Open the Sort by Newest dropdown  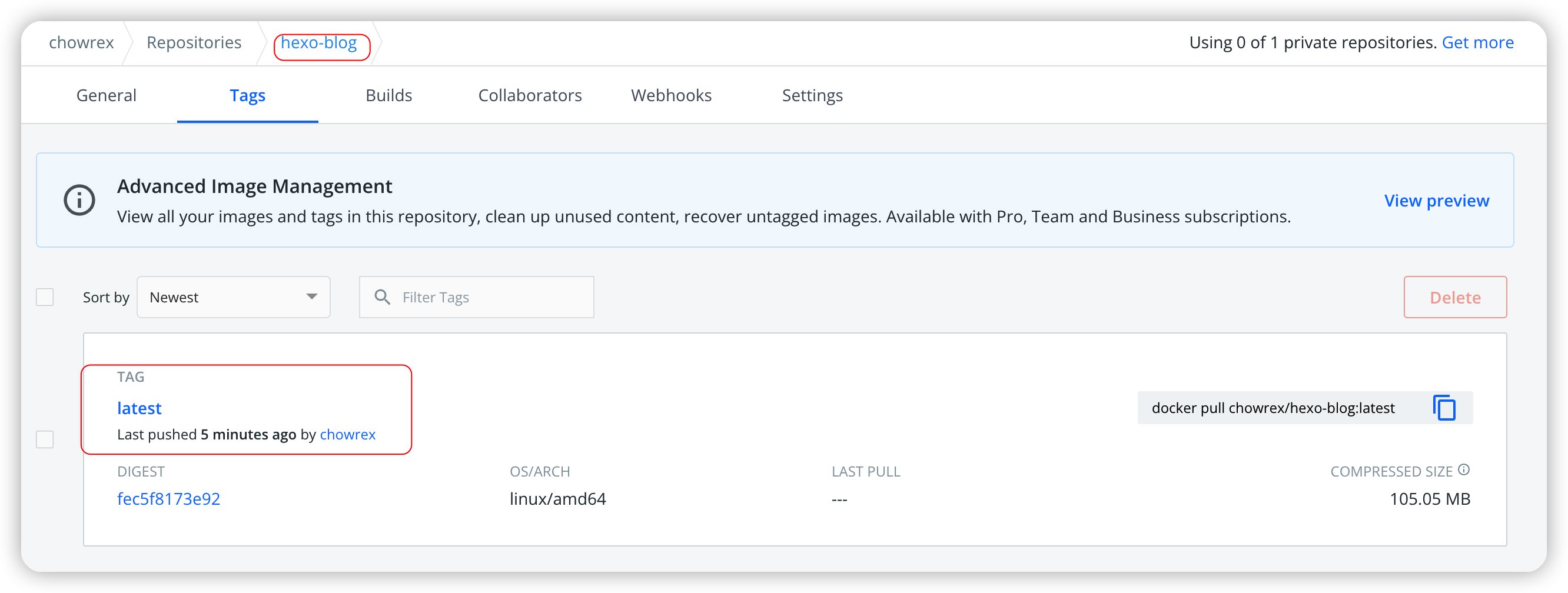tap(233, 297)
